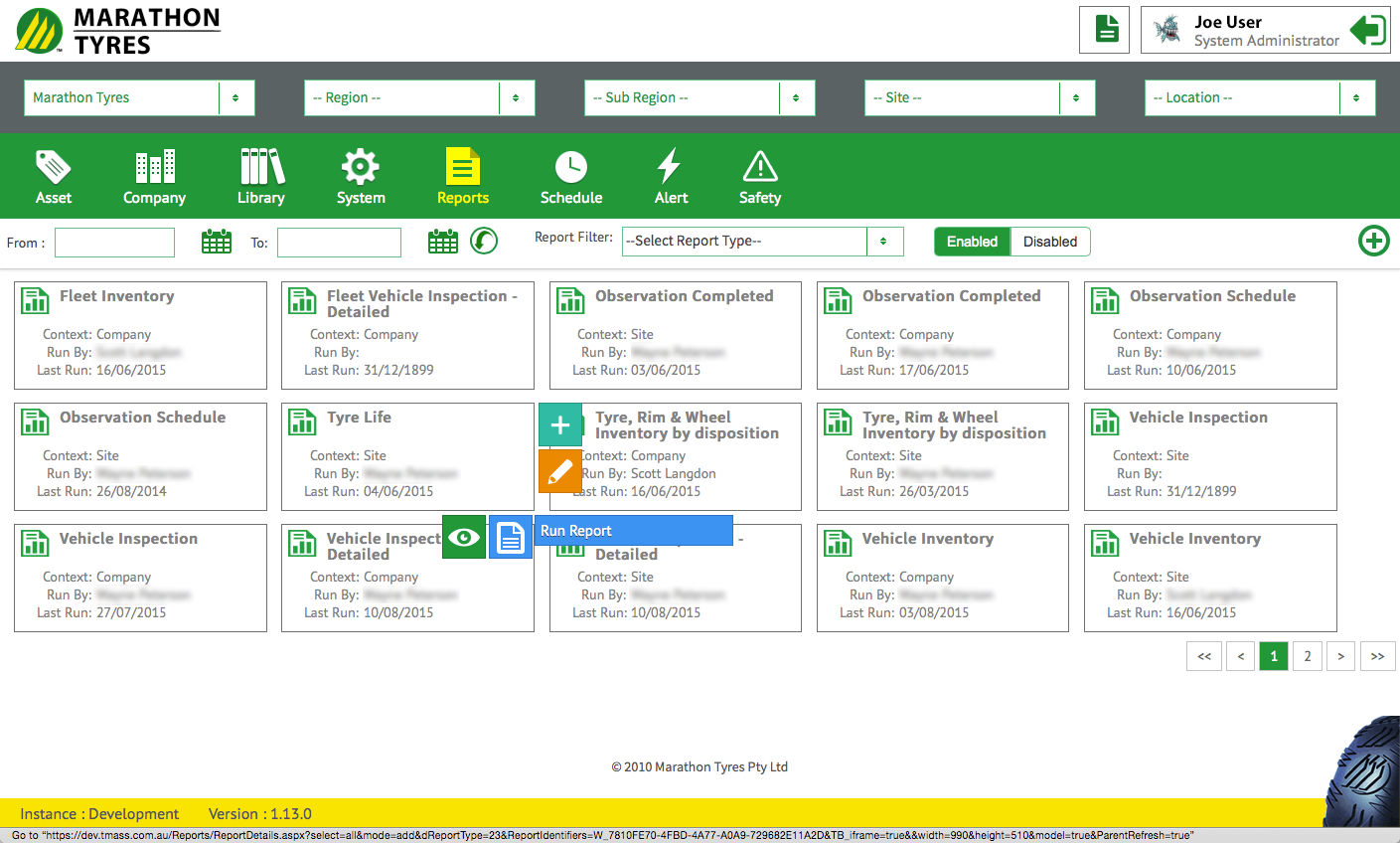
Task: Choose Run Report from popup menu
Action: (634, 531)
